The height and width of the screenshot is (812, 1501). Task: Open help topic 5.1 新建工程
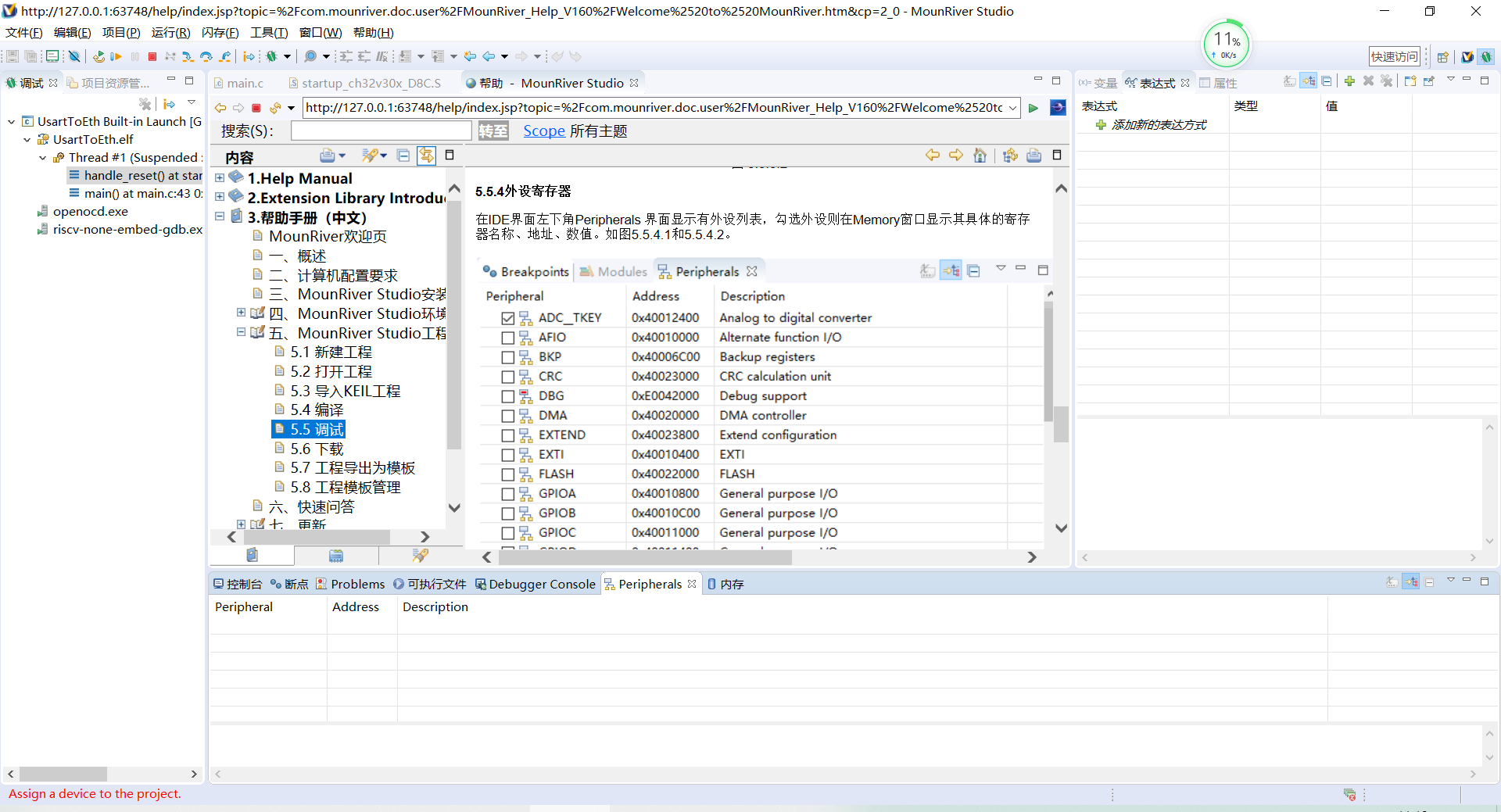pos(331,352)
